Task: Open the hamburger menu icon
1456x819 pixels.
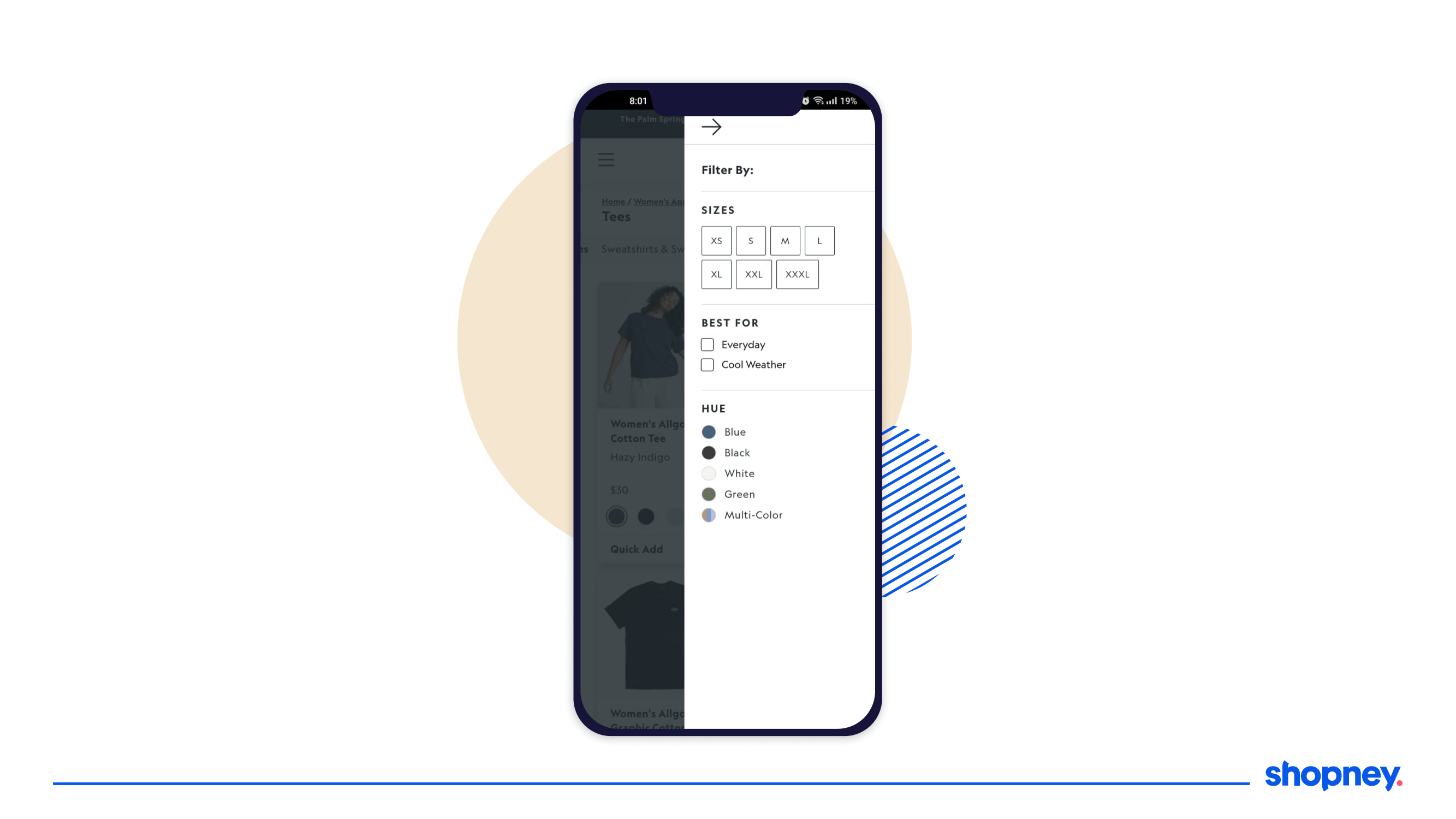Action: 604,159
